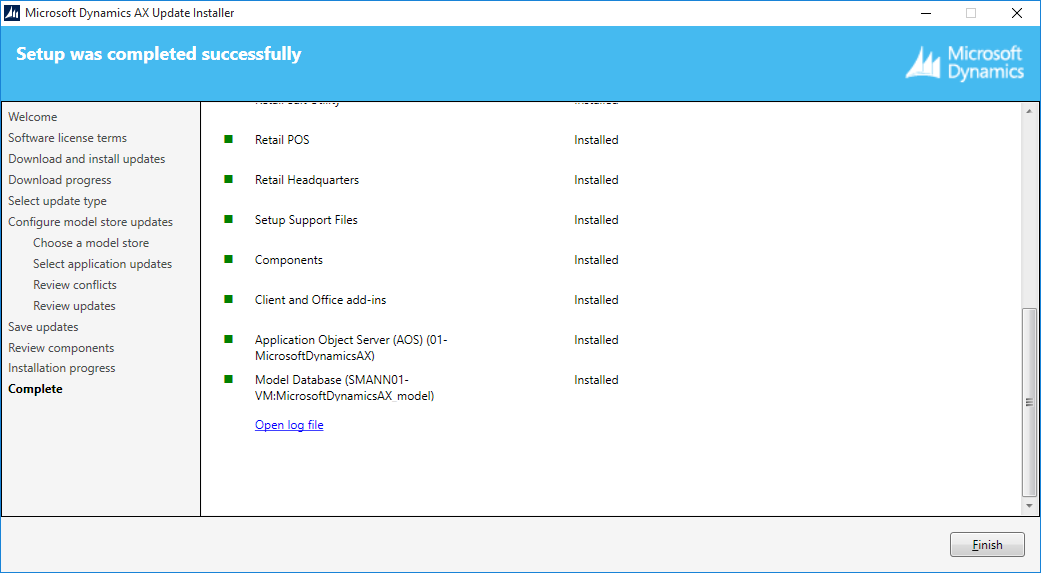Viewport: 1041px width, 573px height.
Task: Click the Retail POS component name
Action: [x=282, y=140]
